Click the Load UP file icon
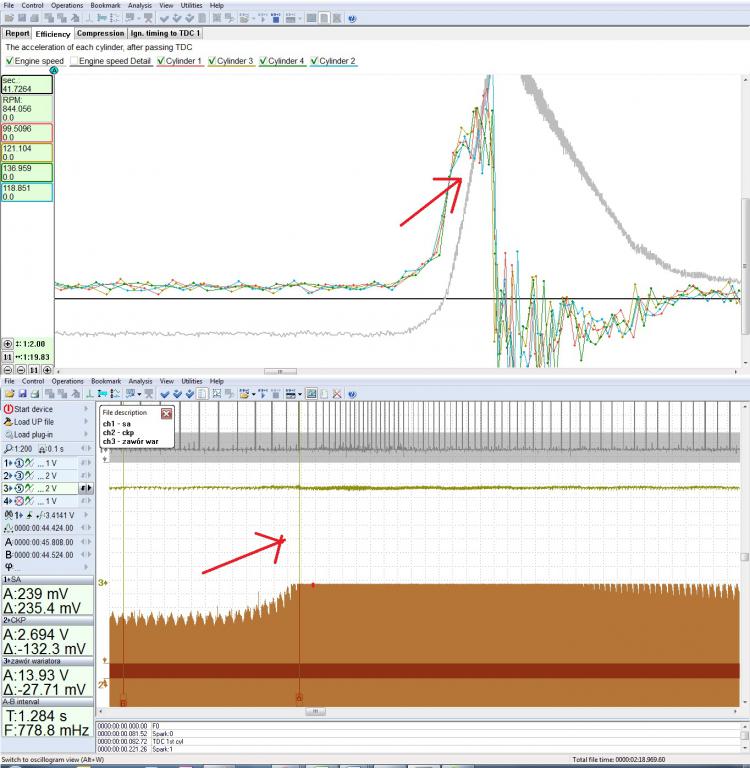This screenshot has width=750, height=768. click(x=8, y=421)
